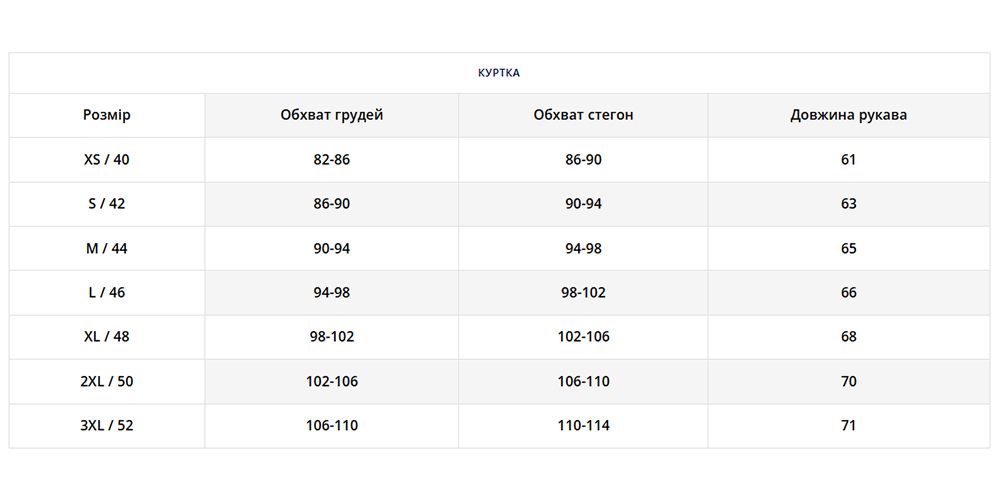Select the 2XL / 50 size cell
The image size is (1000, 500).
(x=107, y=381)
